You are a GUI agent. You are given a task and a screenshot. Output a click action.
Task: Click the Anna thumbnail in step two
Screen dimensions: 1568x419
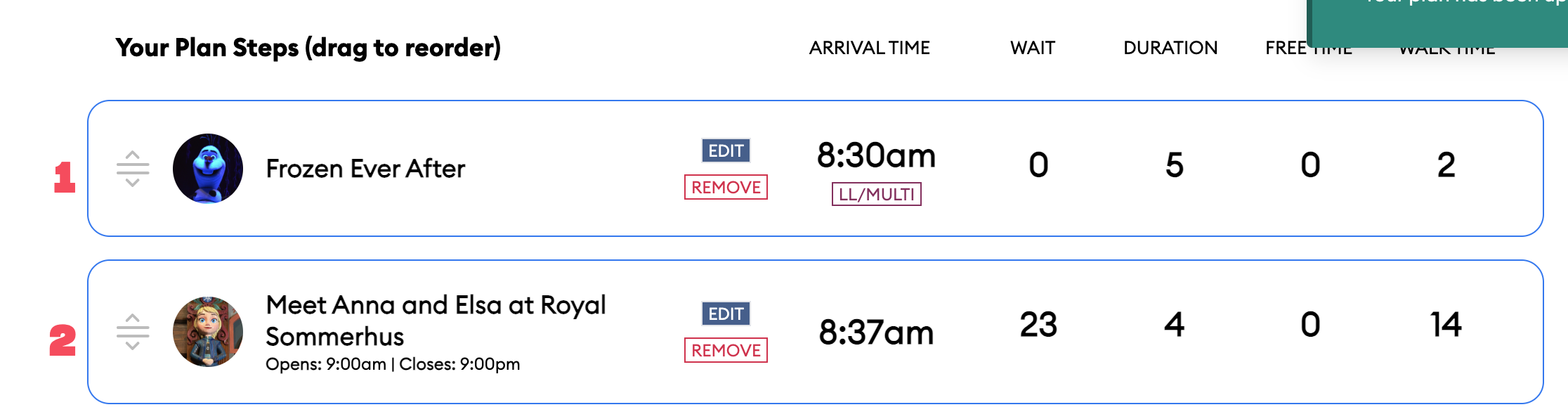(208, 332)
